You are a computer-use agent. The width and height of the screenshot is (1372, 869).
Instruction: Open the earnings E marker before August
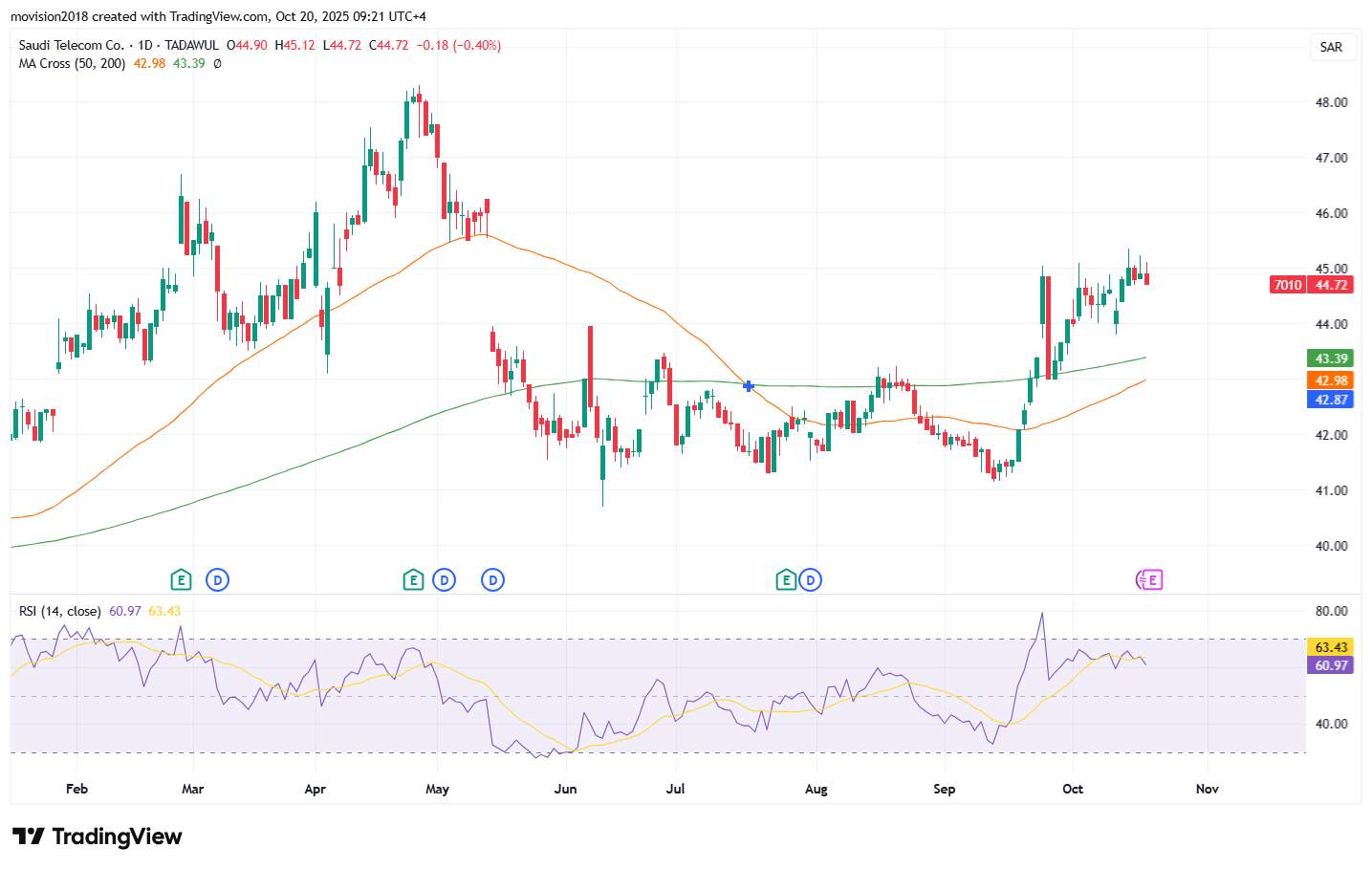point(786,580)
